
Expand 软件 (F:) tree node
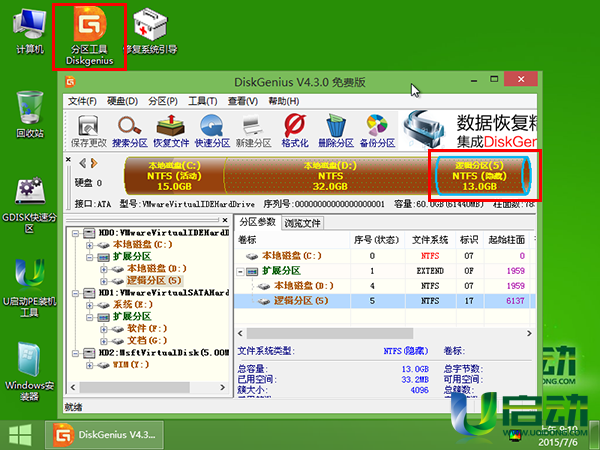(104, 329)
